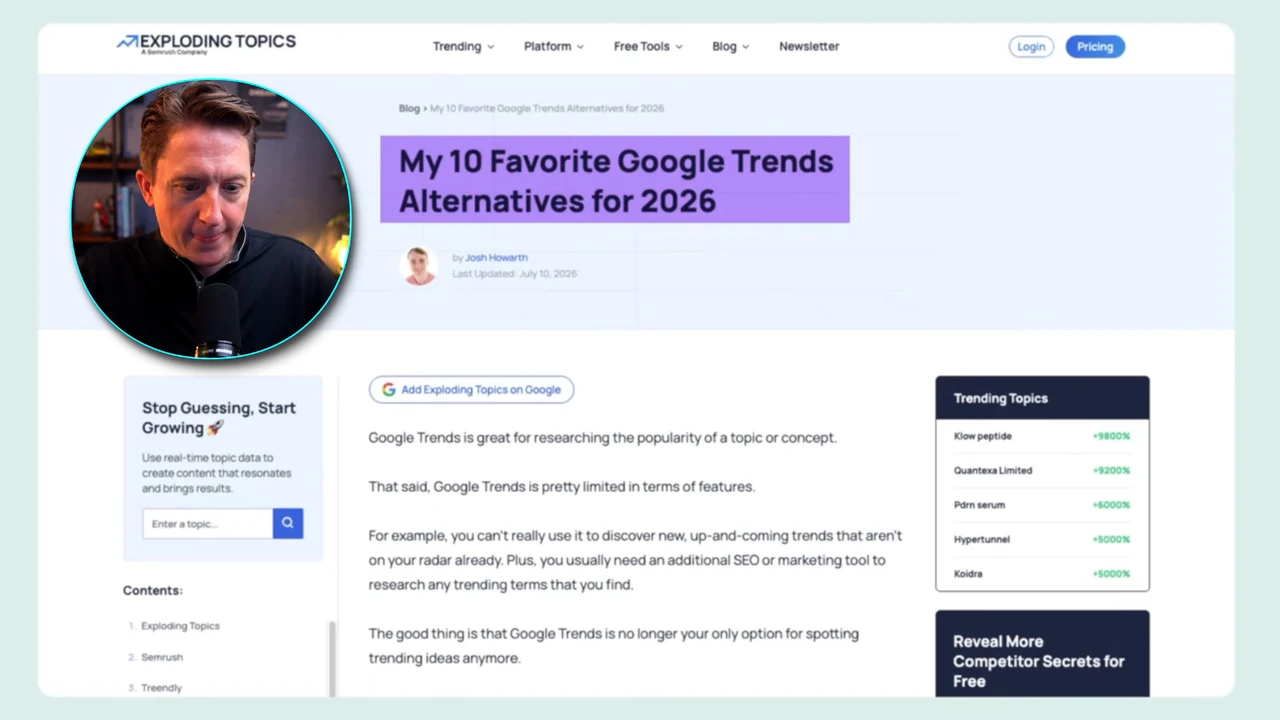Image resolution: width=1280 pixels, height=720 pixels.
Task: Click 'Stop Guessing, Start Growing' heading
Action: [219, 418]
